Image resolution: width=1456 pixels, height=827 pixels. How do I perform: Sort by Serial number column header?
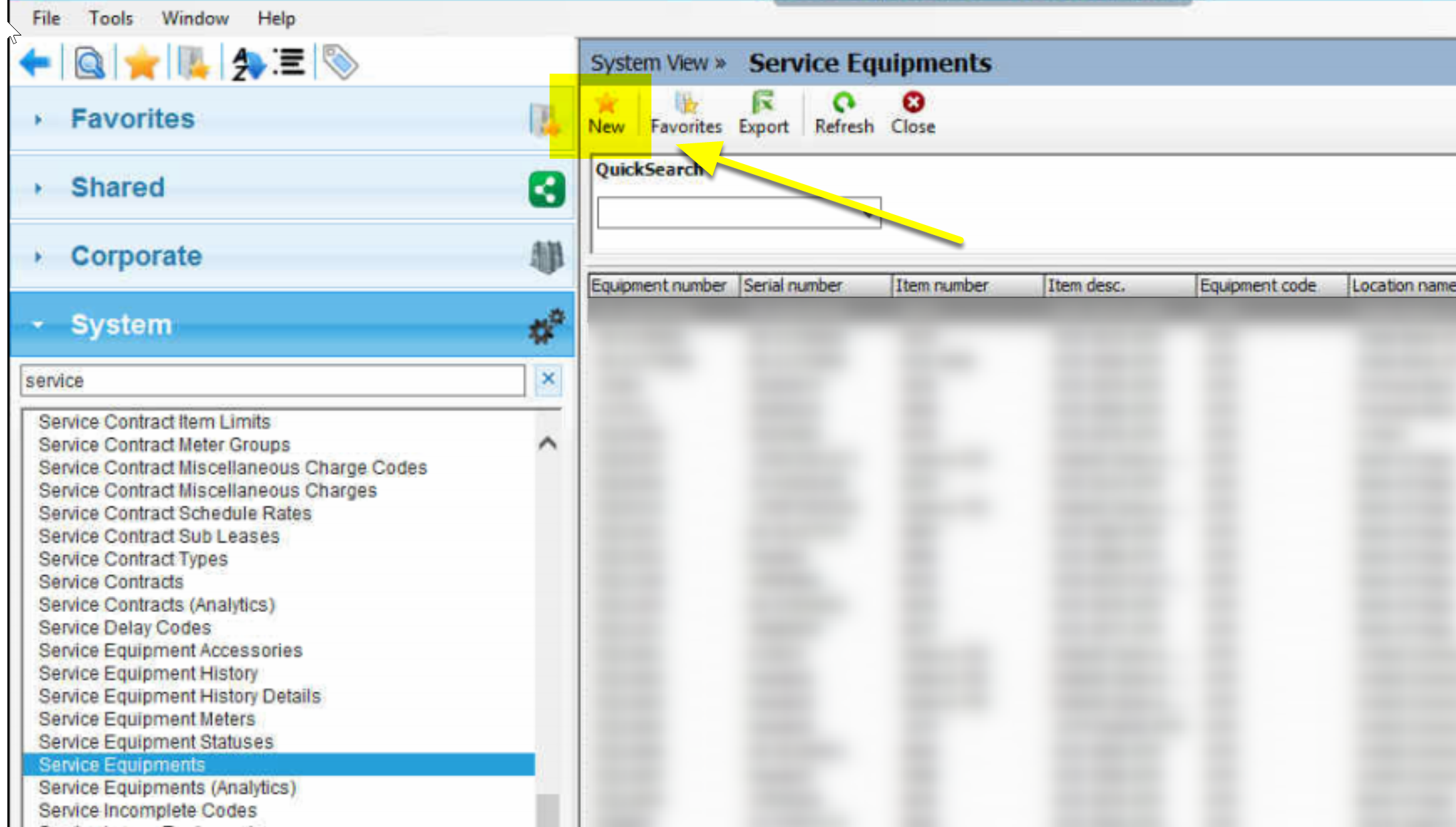[816, 286]
